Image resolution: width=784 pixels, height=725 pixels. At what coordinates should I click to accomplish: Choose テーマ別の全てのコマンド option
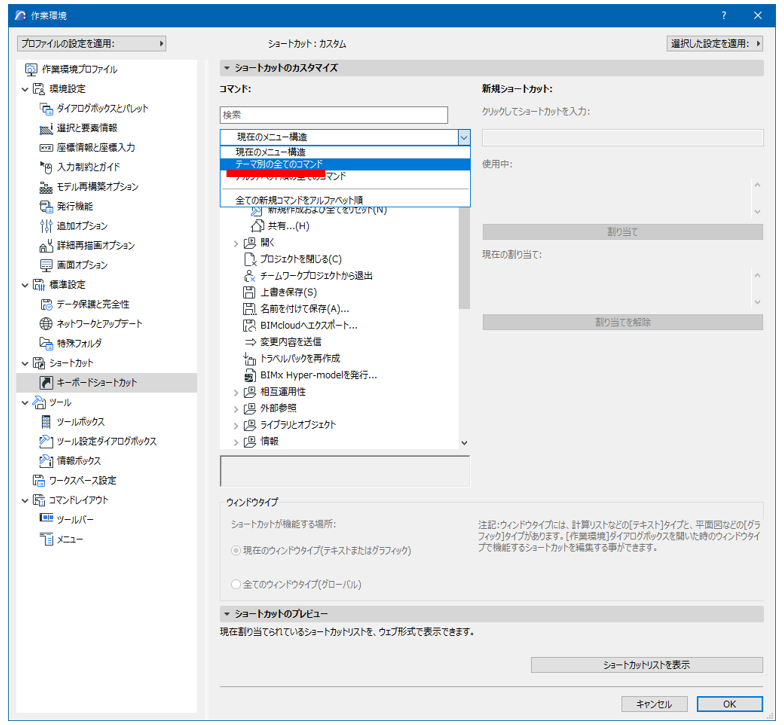(x=345, y=164)
